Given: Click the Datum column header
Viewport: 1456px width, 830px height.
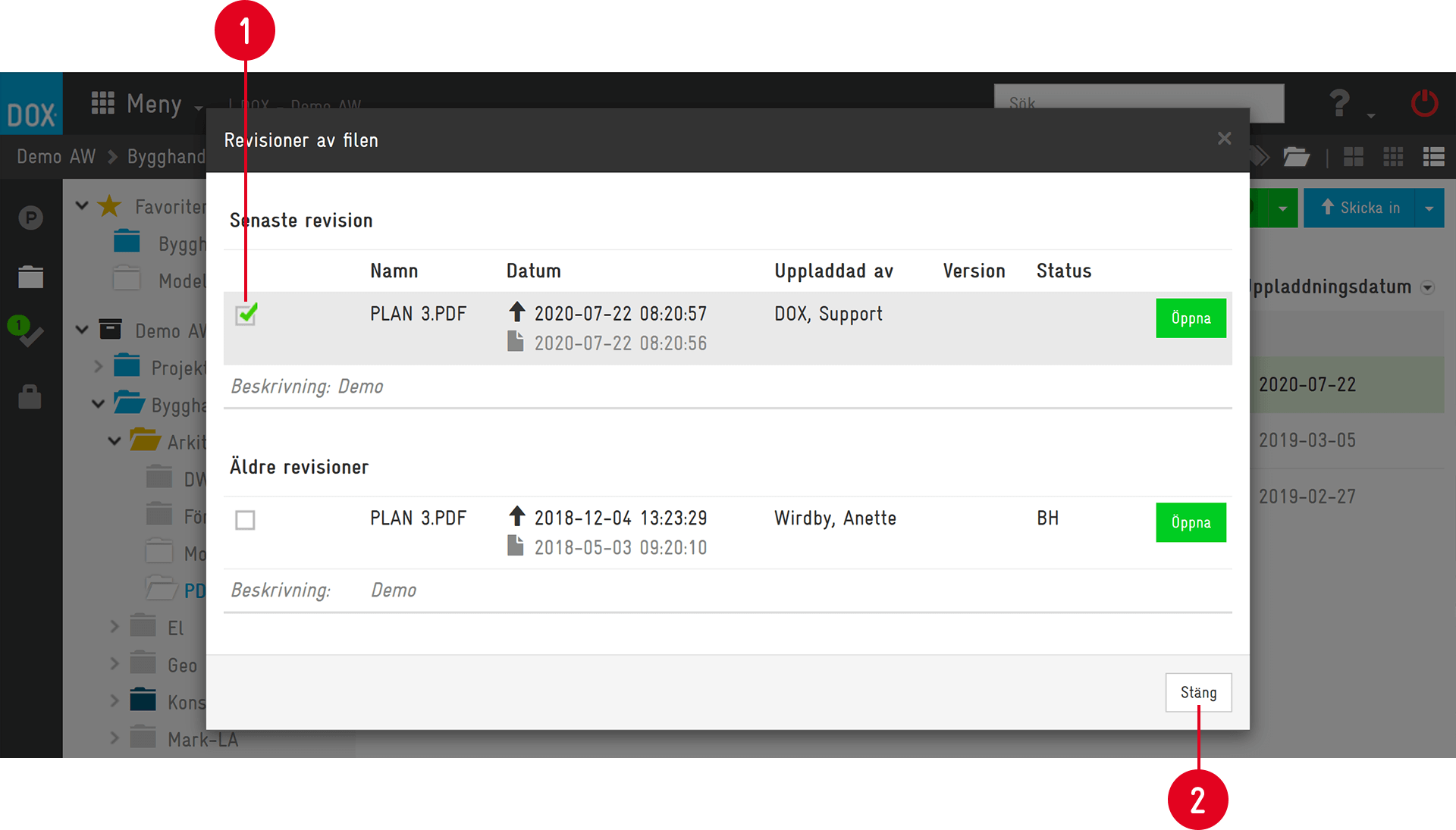Looking at the screenshot, I should coord(534,271).
